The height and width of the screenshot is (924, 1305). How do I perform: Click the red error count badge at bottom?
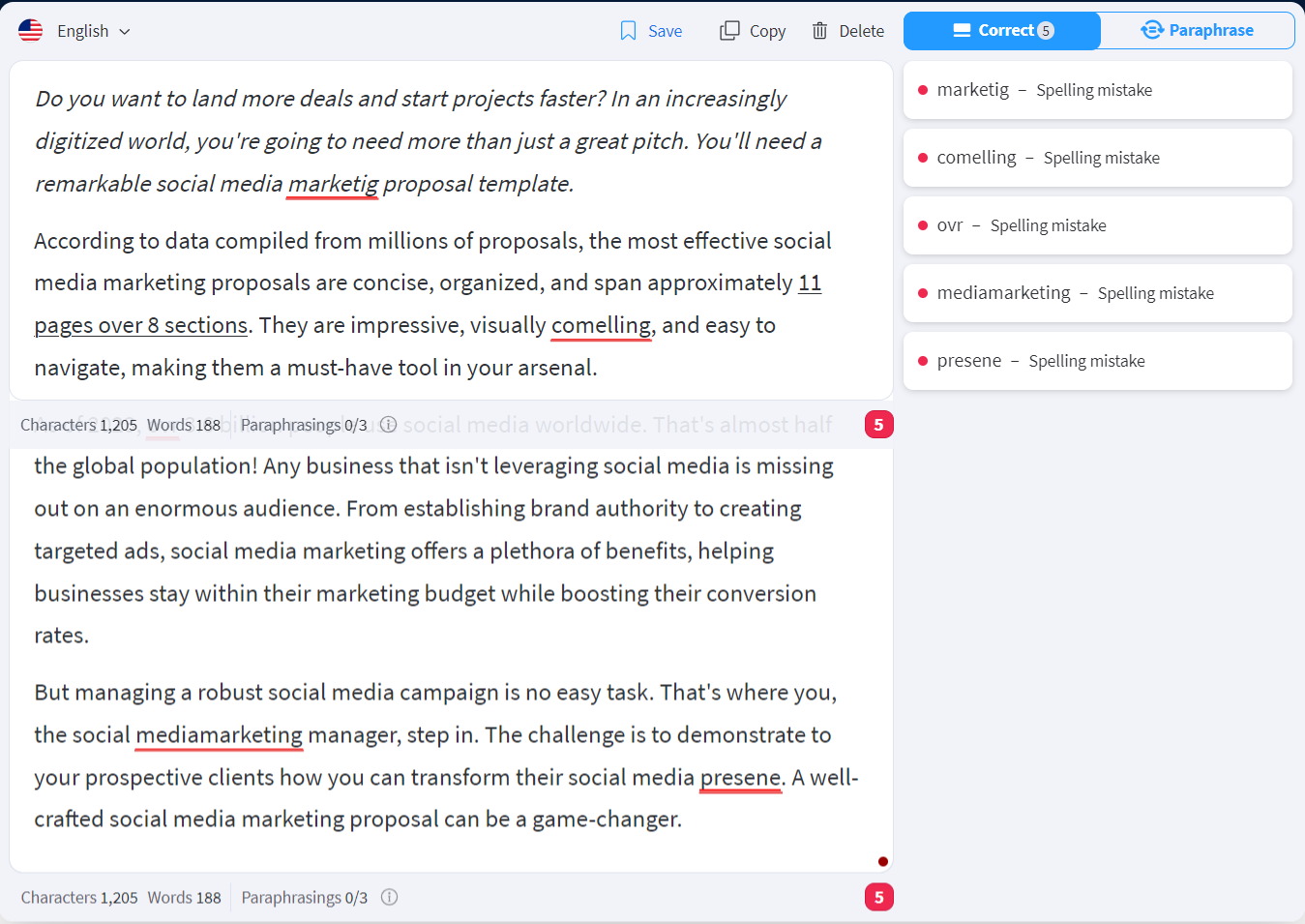(x=878, y=898)
